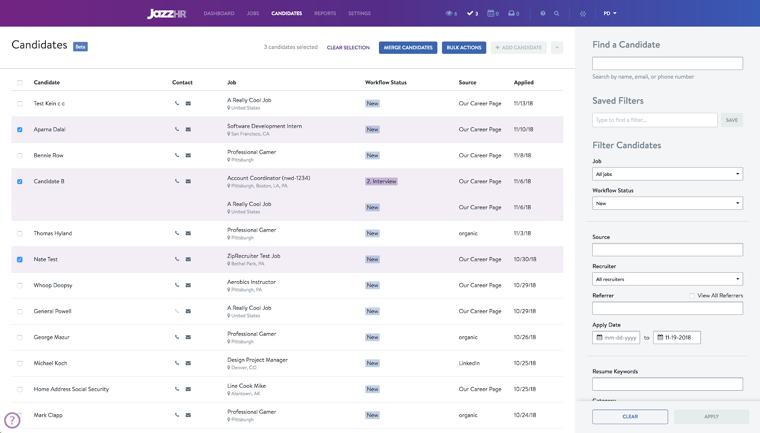Email Aparna Dalal via envelope icon

tap(188, 129)
